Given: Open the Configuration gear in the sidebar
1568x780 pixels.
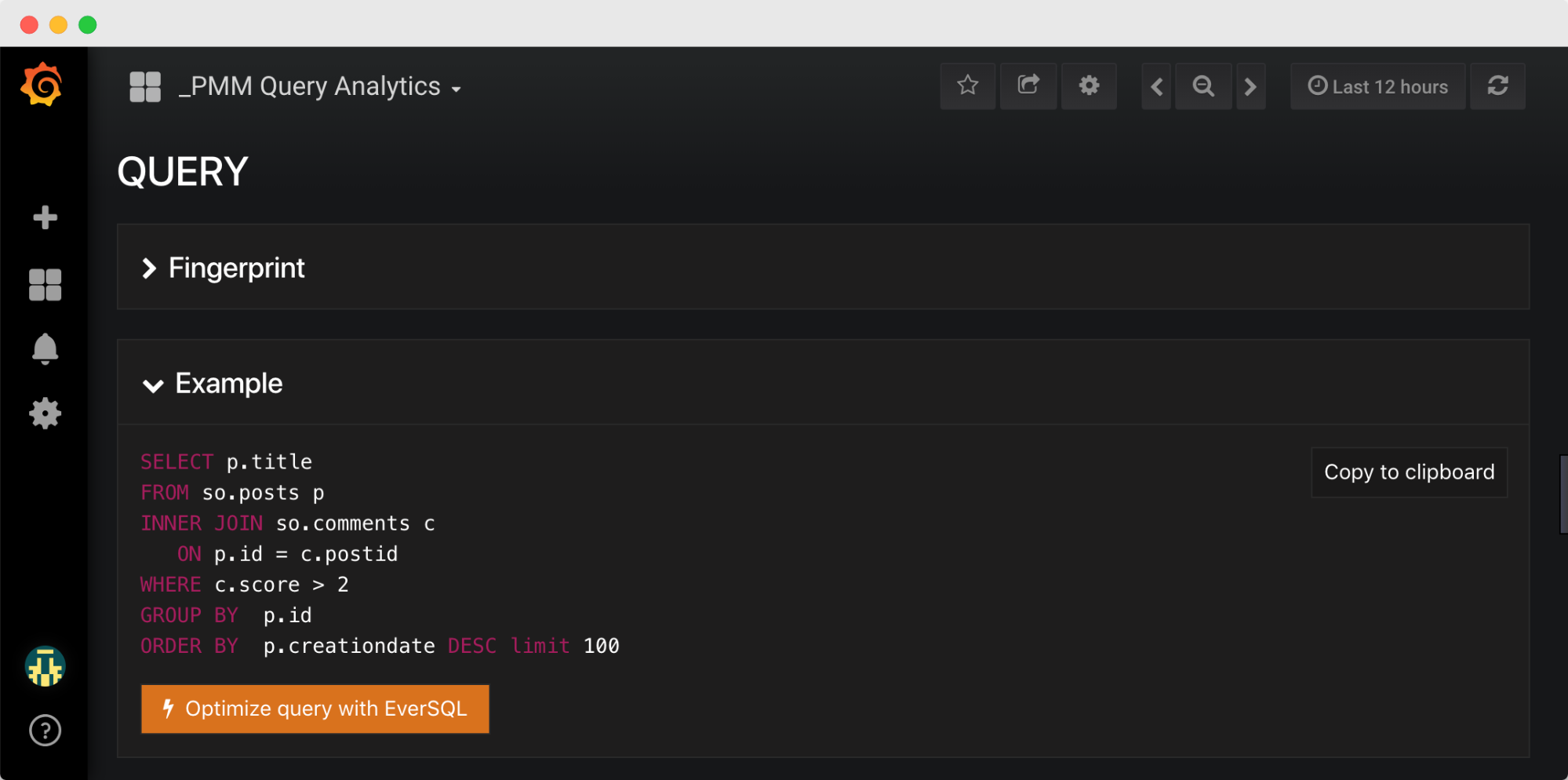Looking at the screenshot, I should (x=45, y=414).
